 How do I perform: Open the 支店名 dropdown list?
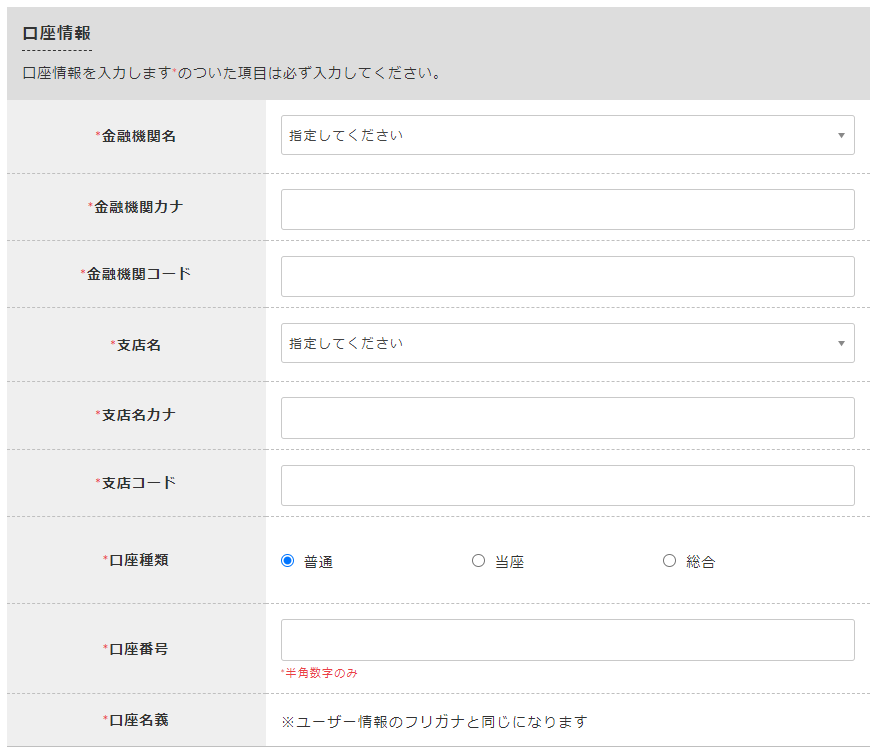point(566,343)
